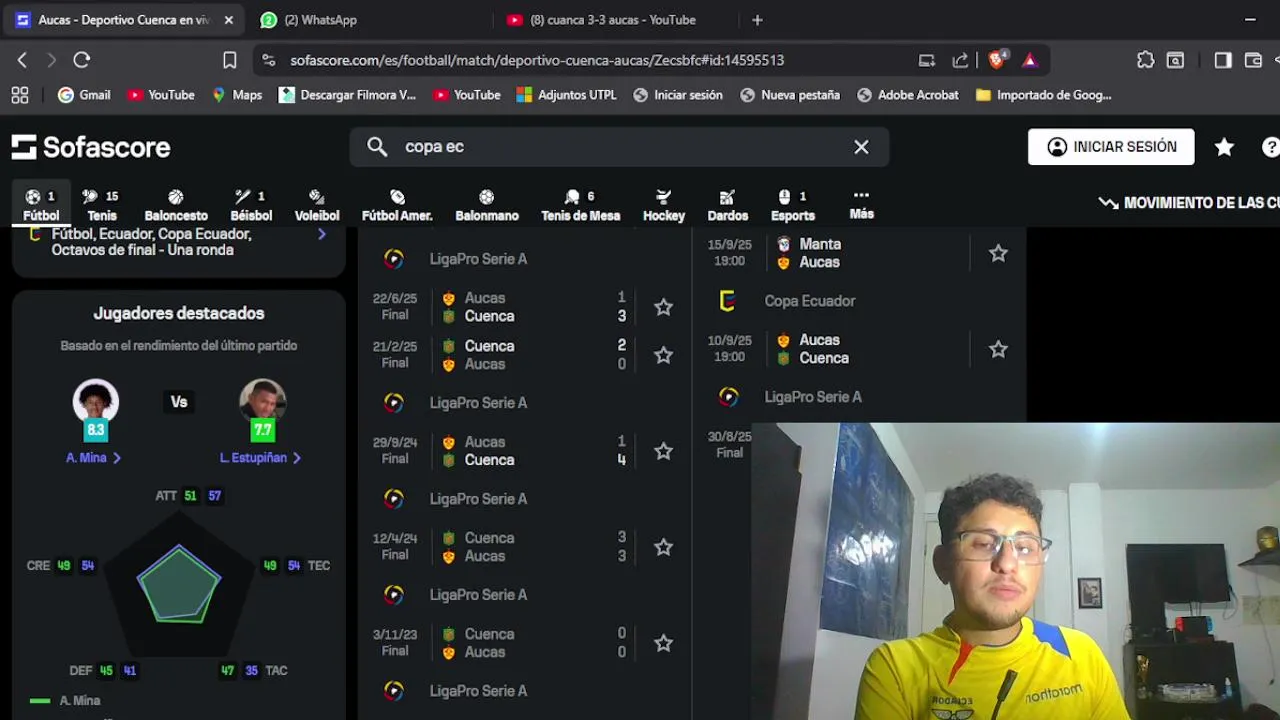Open the 'Importado de Goog...' bookmarks folder
The width and height of the screenshot is (1280, 720).
(1043, 95)
